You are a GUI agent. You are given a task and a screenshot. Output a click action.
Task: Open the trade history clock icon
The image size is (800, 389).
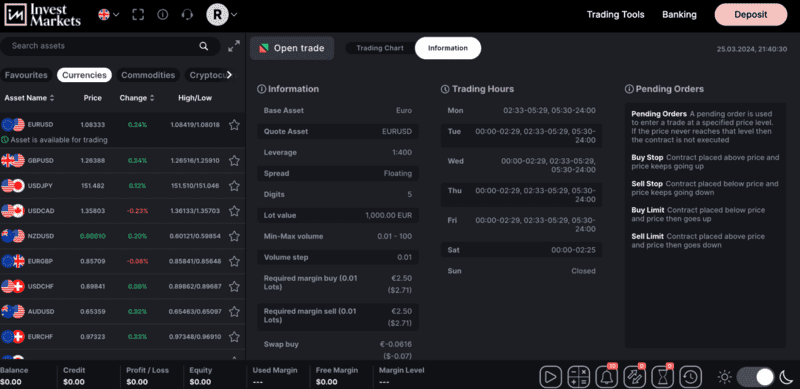point(690,377)
